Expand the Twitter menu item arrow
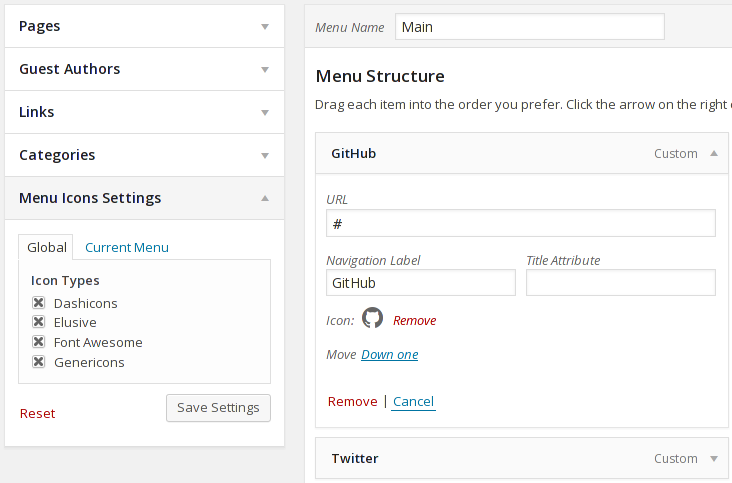732x483 pixels. [714, 459]
